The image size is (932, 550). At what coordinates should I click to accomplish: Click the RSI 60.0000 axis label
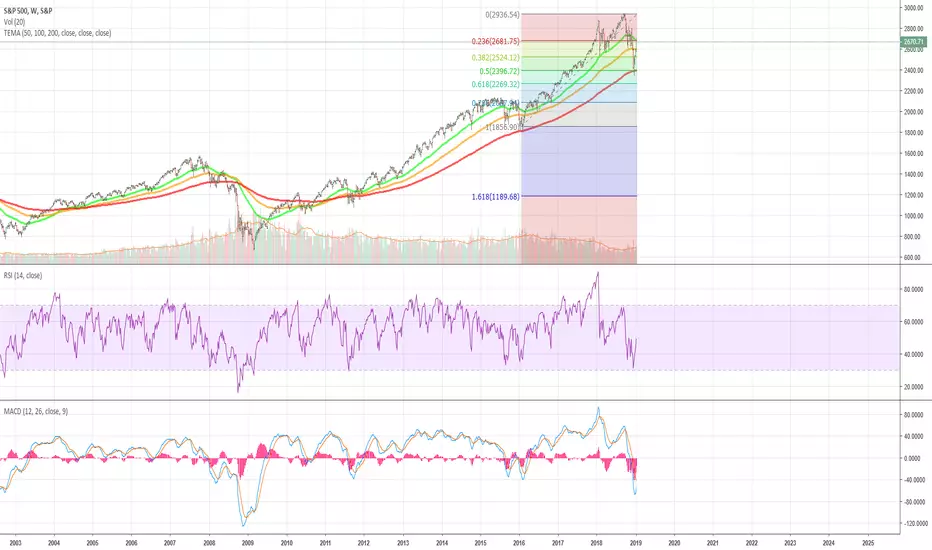(x=914, y=322)
